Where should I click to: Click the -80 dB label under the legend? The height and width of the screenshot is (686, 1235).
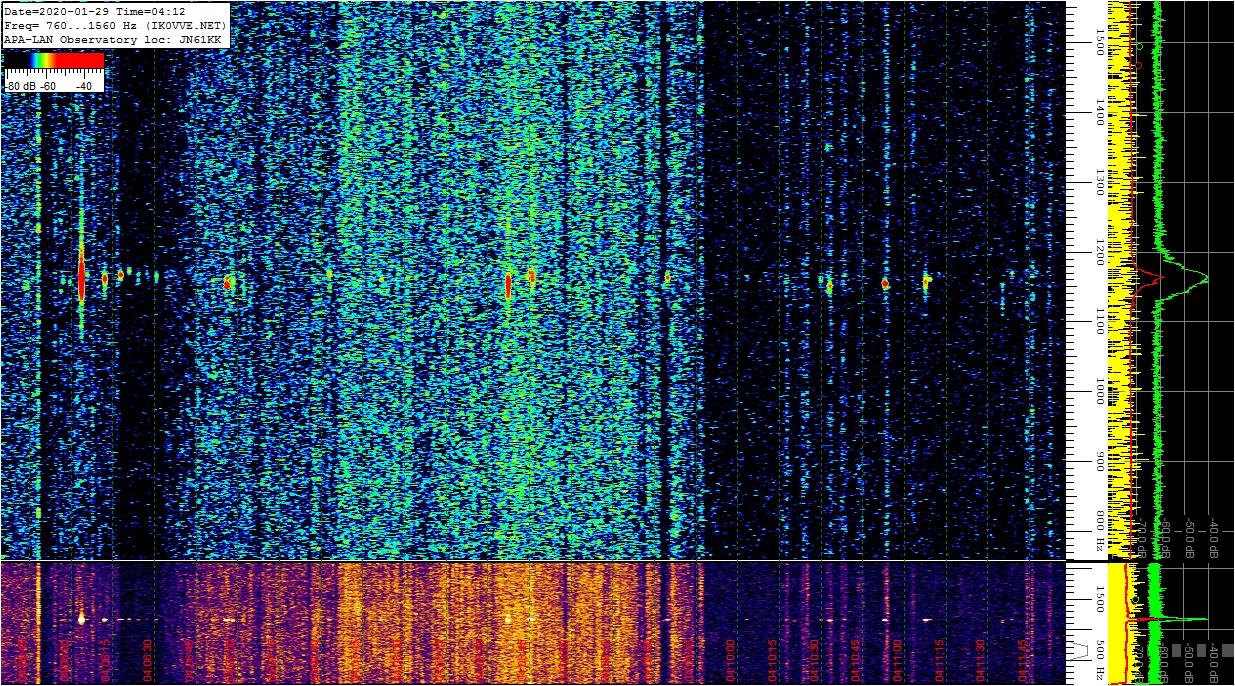pos(21,86)
